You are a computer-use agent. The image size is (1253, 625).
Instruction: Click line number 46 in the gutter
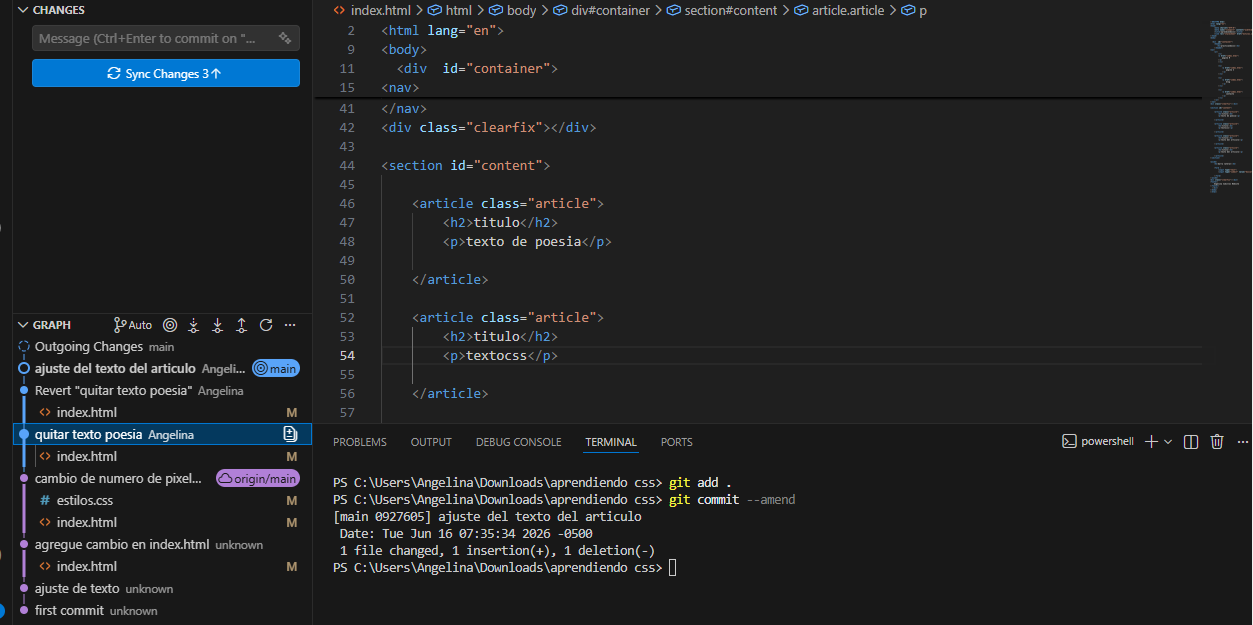(347, 203)
